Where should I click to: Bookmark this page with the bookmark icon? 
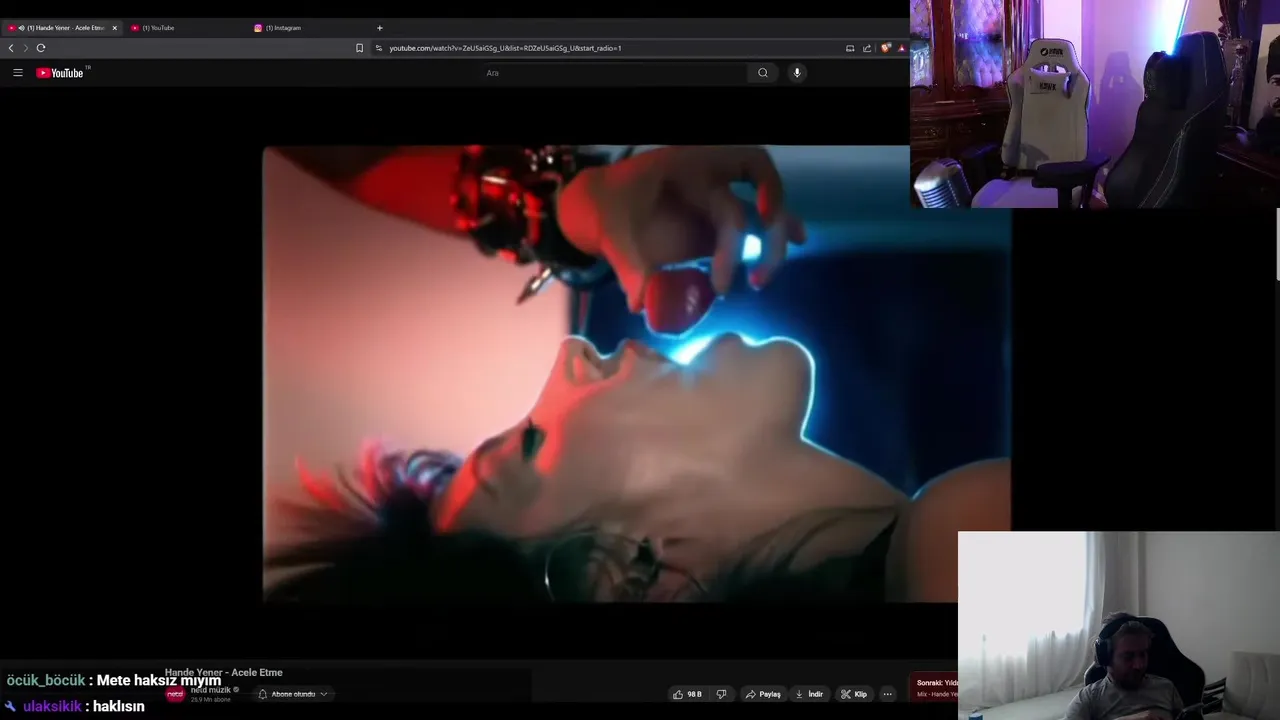pos(360,48)
